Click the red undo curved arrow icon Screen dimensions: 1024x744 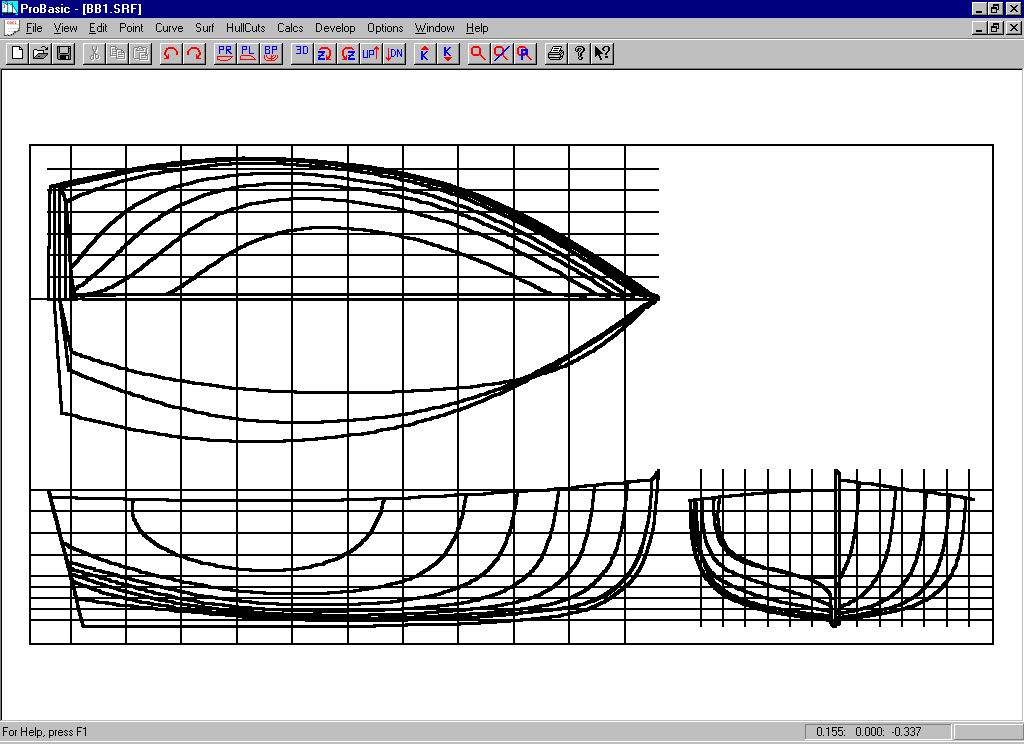170,54
